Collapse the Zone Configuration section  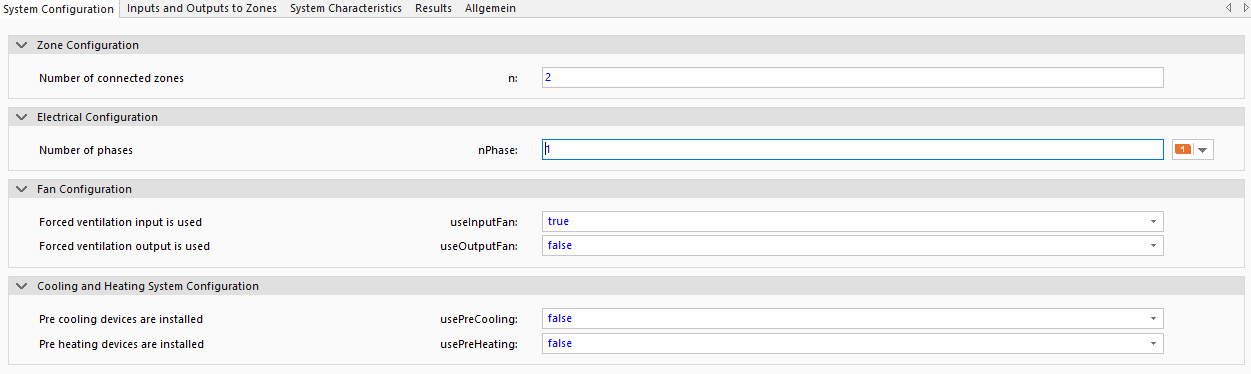[x=22, y=45]
